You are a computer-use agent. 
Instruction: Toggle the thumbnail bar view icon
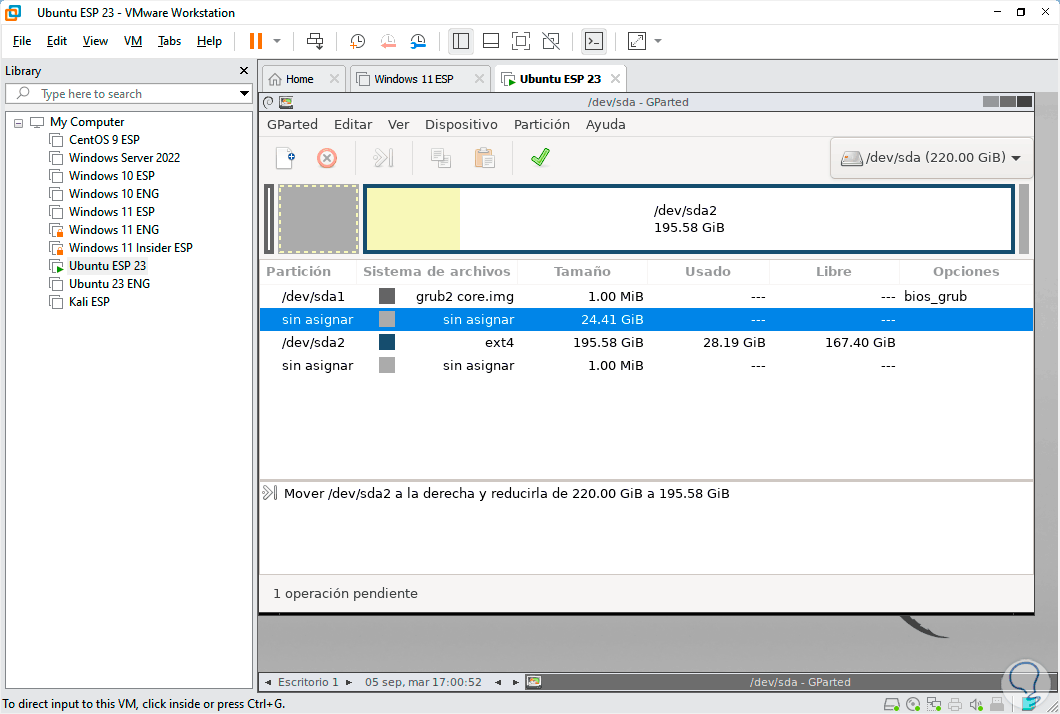pyautogui.click(x=491, y=41)
